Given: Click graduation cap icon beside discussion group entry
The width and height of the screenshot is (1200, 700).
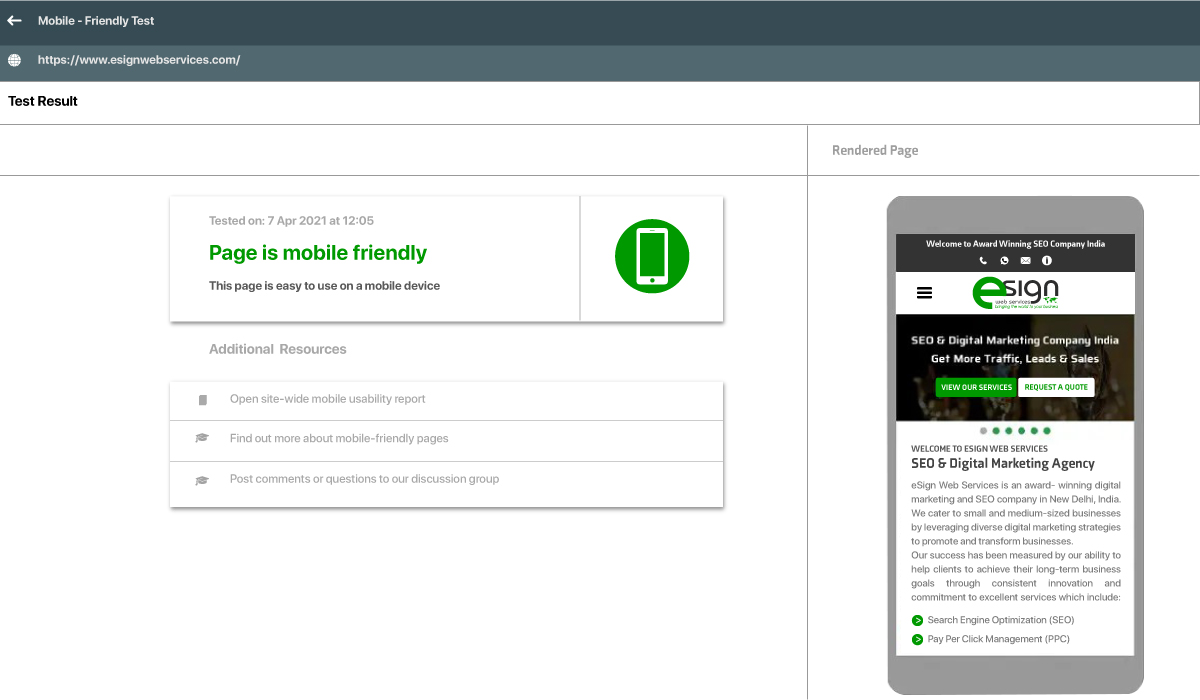Looking at the screenshot, I should point(202,478).
